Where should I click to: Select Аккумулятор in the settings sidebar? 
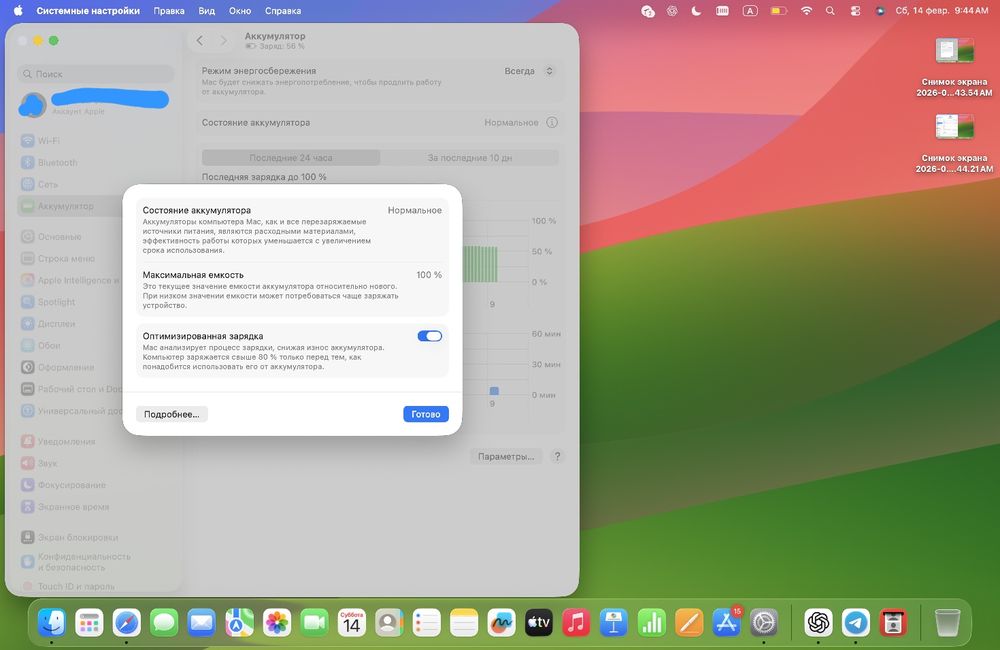pos(70,206)
